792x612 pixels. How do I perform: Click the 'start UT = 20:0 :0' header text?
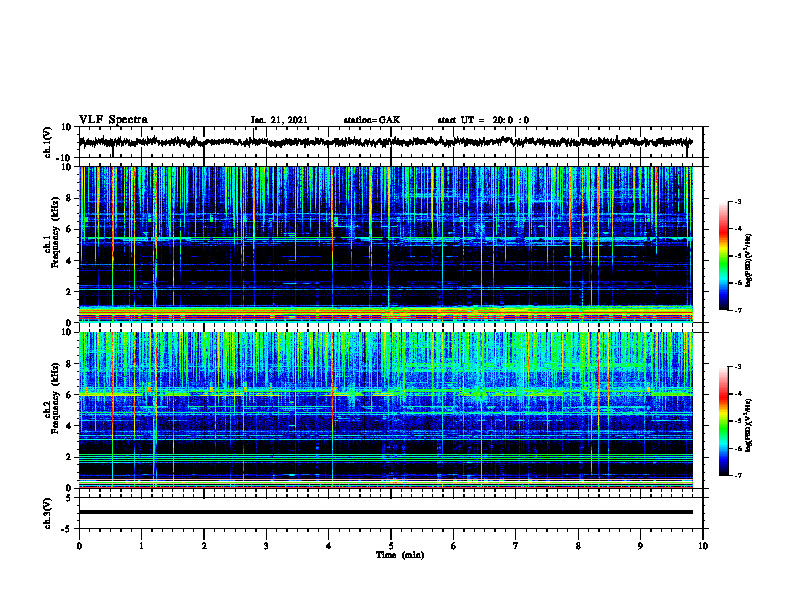483,120
